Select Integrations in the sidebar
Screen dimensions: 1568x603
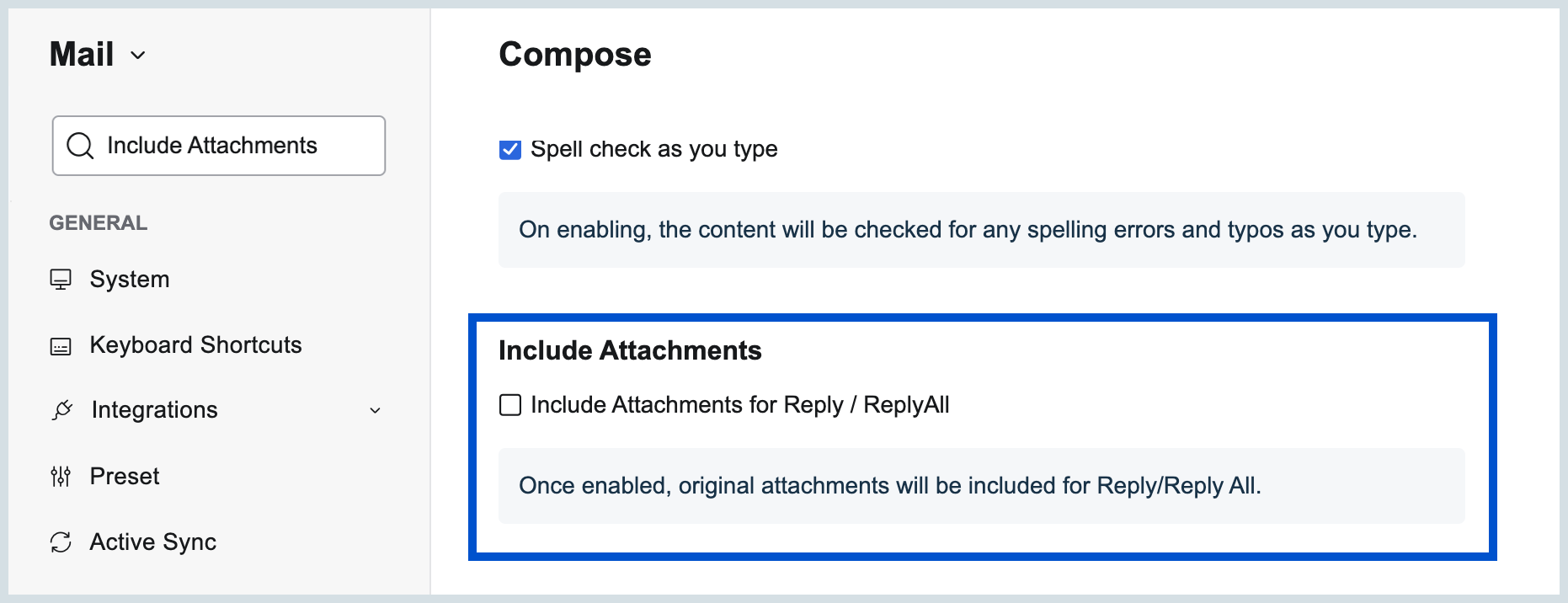click(154, 409)
